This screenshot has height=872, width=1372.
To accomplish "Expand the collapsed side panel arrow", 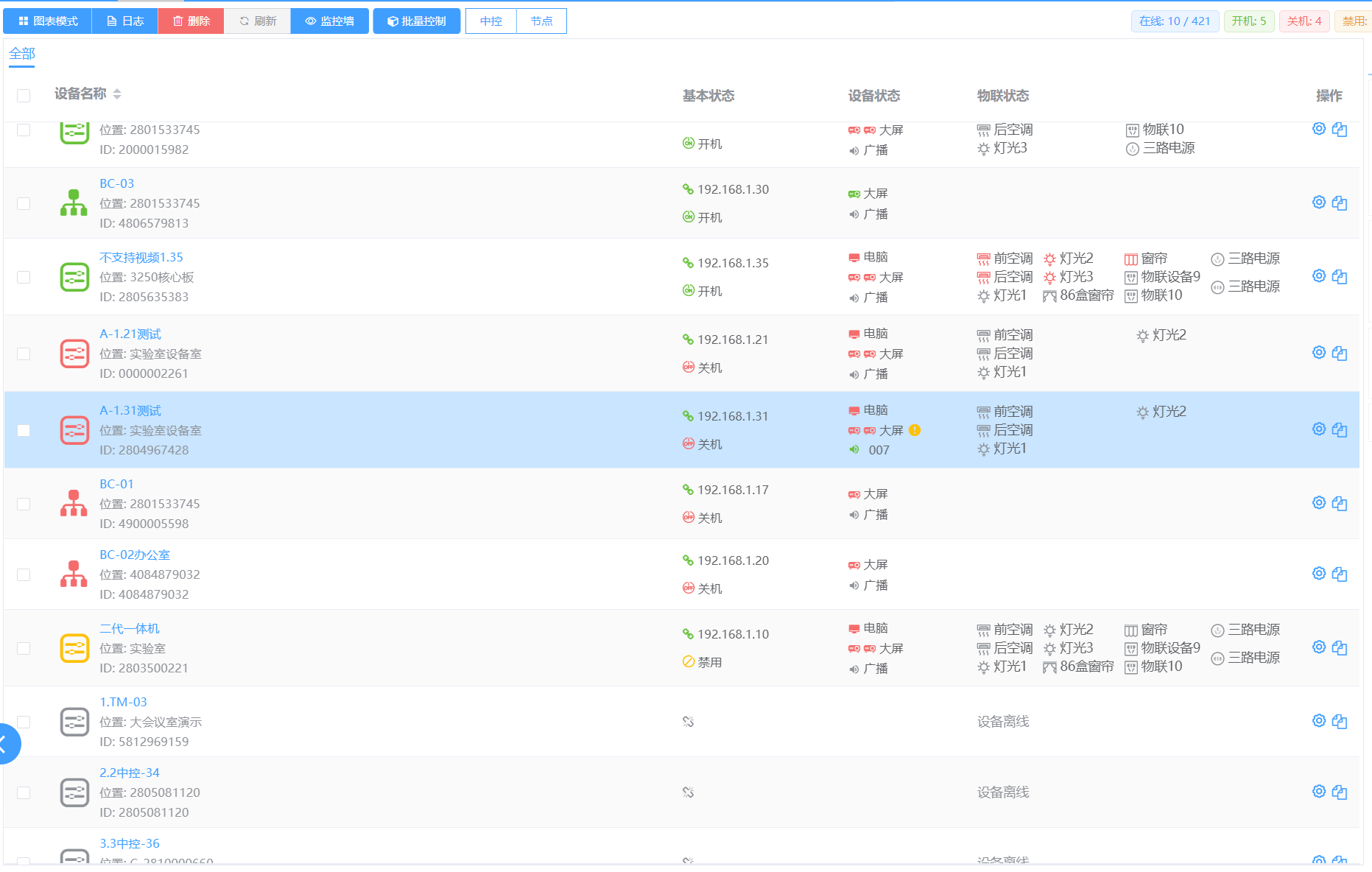I will click(x=6, y=743).
